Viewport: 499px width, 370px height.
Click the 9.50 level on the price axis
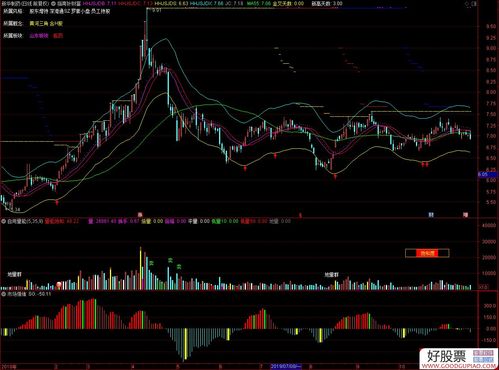[x=491, y=26]
